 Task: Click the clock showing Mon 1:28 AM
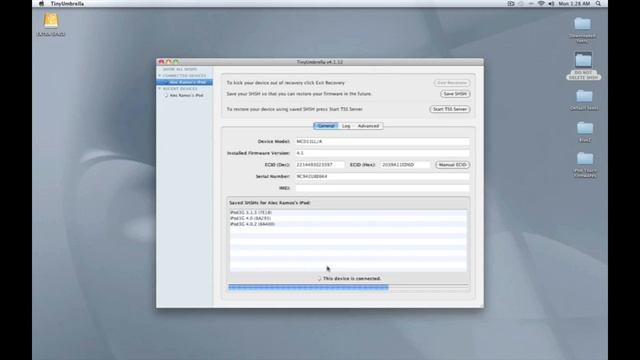click(574, 4)
